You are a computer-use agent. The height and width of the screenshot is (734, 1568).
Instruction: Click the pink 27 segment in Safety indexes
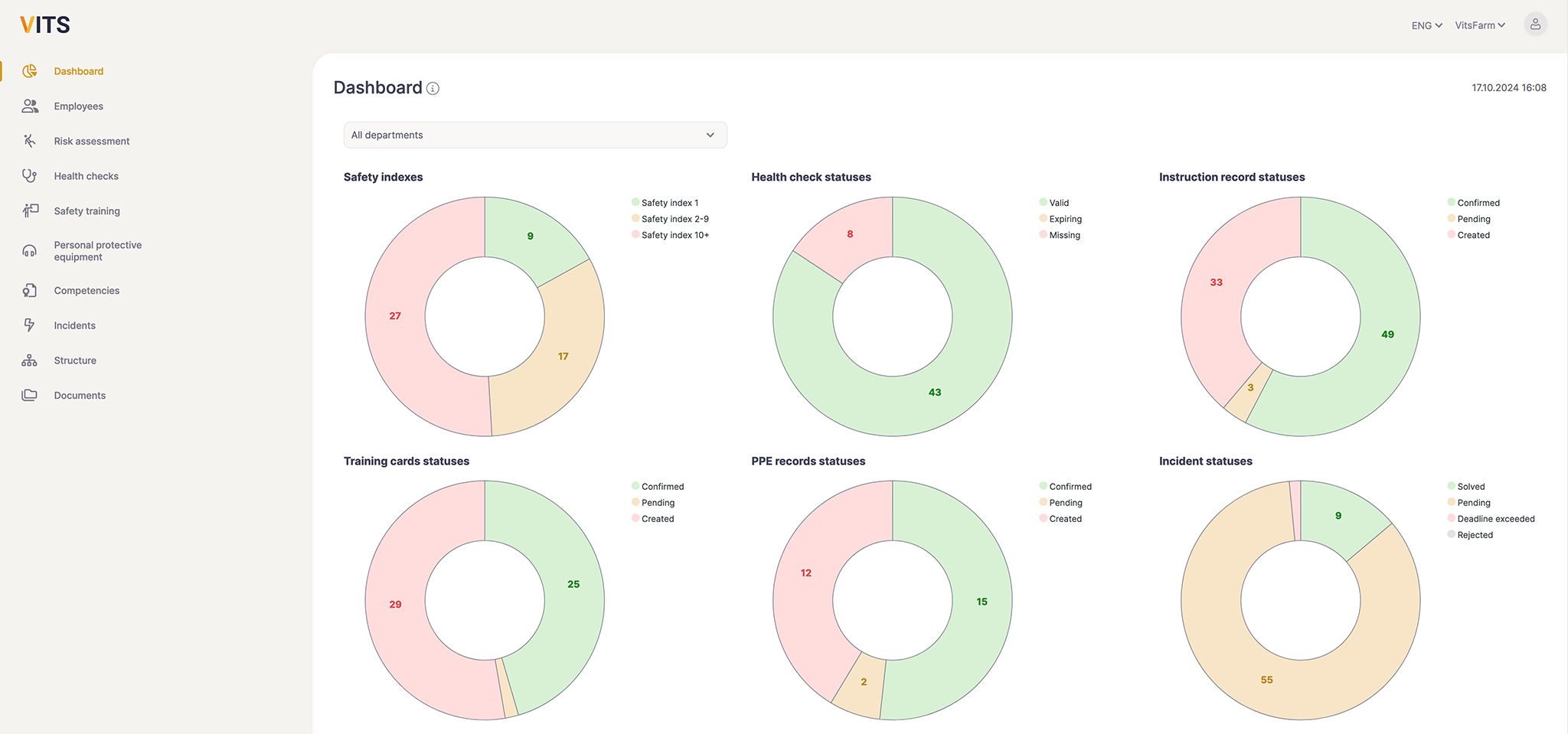395,316
